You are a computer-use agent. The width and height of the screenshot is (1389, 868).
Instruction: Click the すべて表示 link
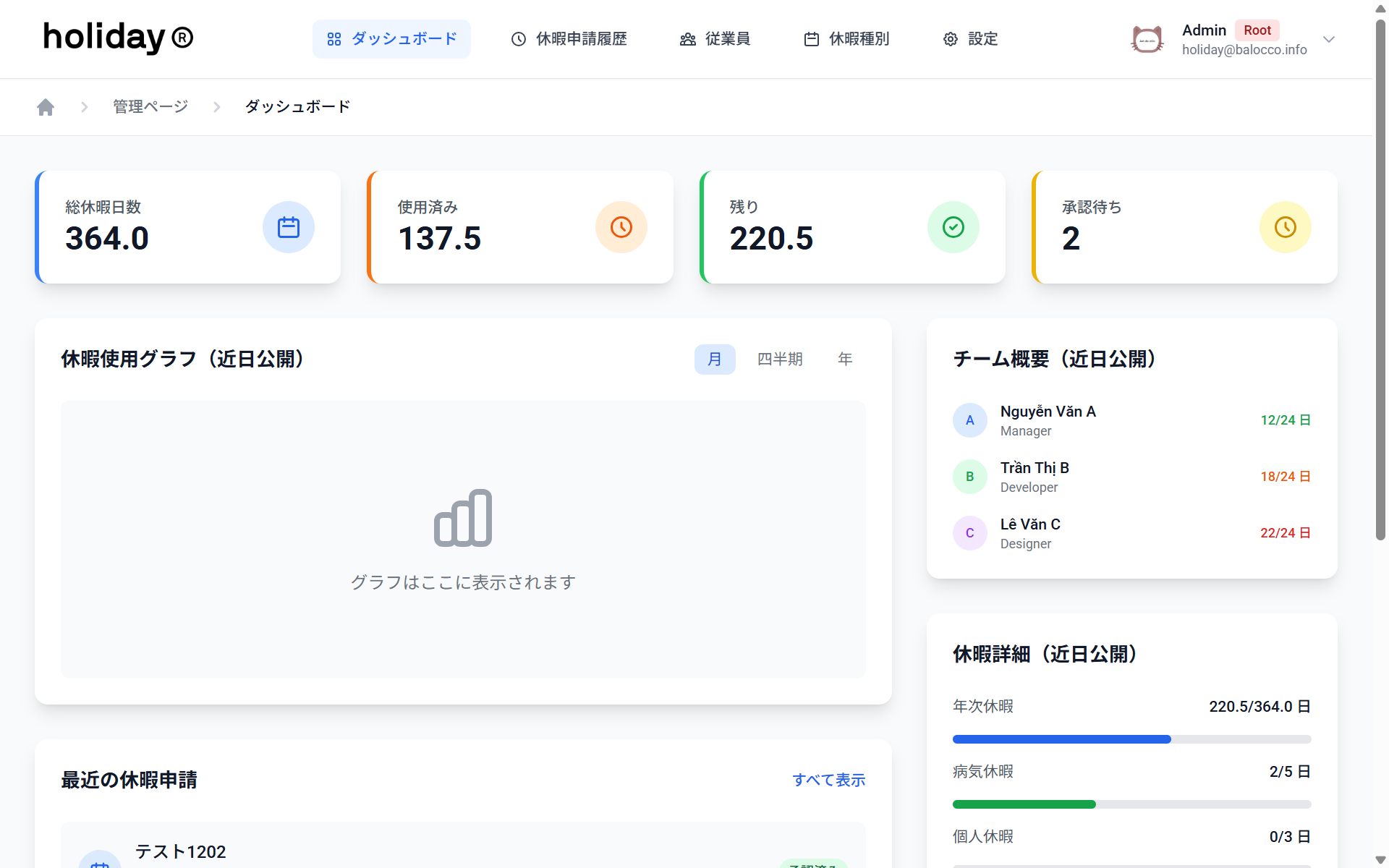tap(828, 780)
